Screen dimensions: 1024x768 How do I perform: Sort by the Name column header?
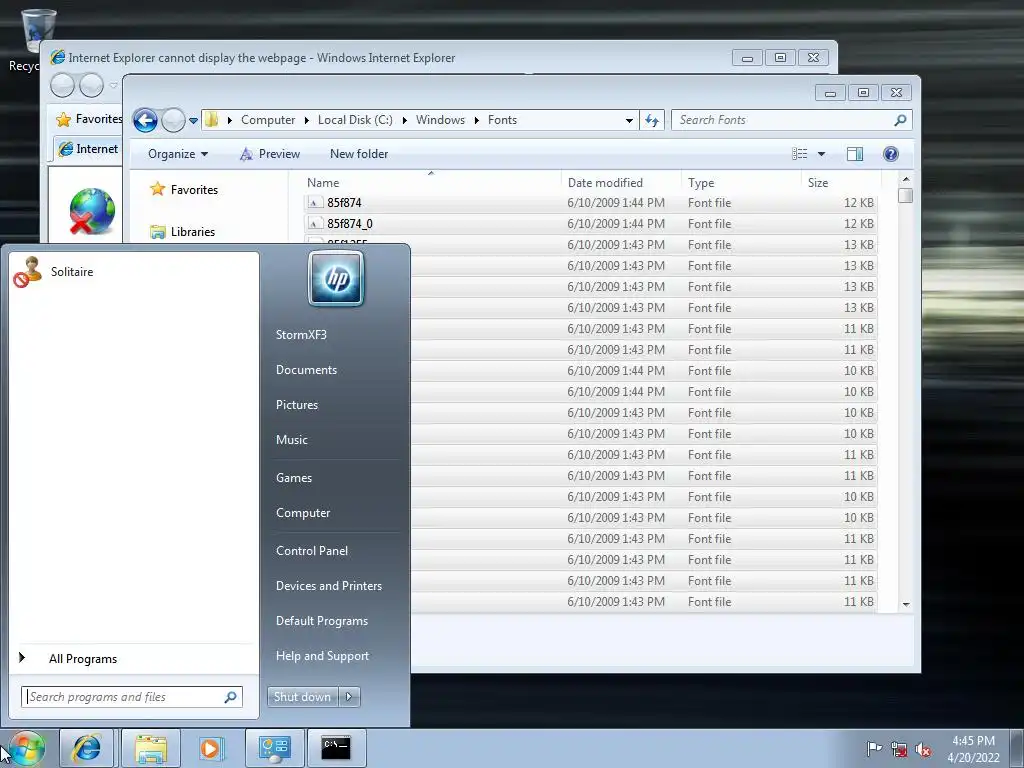431,183
